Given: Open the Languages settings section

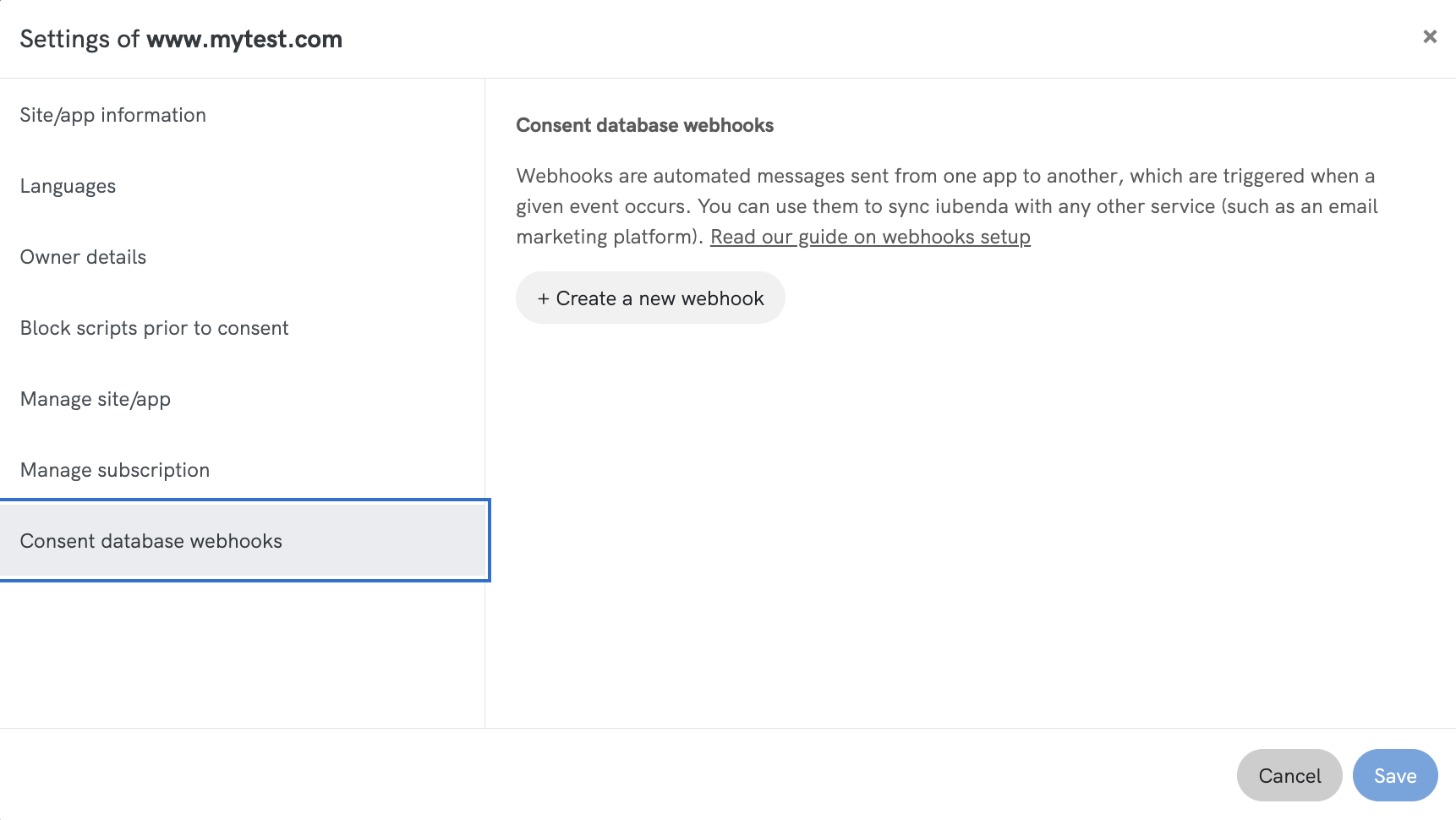Looking at the screenshot, I should click(x=68, y=186).
